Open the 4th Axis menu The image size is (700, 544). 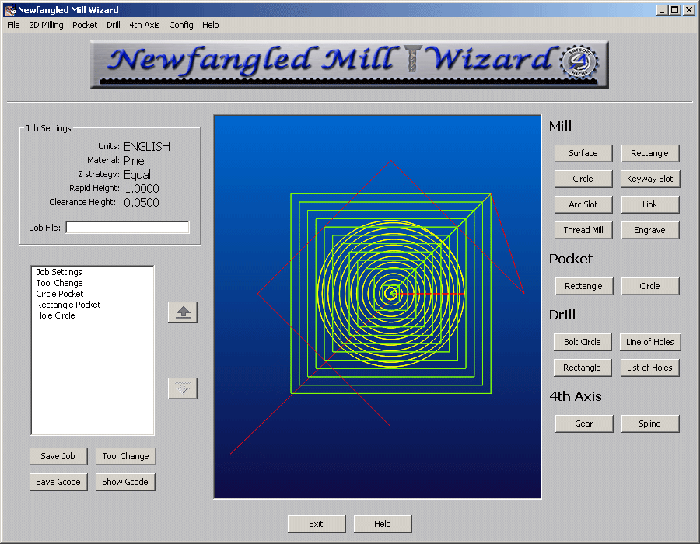(x=143, y=24)
